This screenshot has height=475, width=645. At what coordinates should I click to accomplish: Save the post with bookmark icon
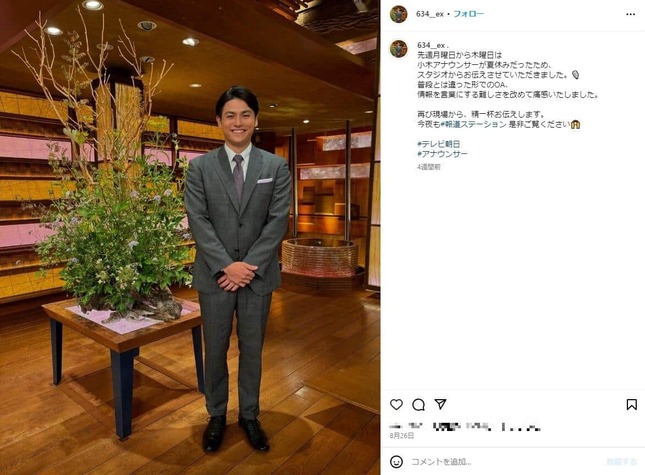pyautogui.click(x=631, y=404)
